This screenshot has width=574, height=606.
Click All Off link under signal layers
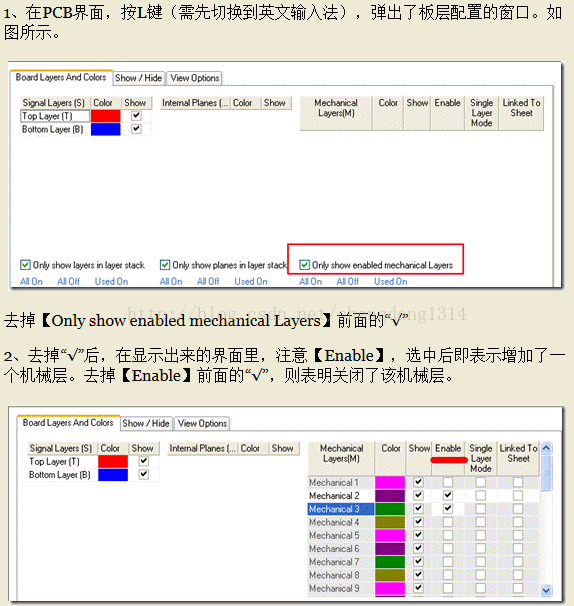click(68, 281)
